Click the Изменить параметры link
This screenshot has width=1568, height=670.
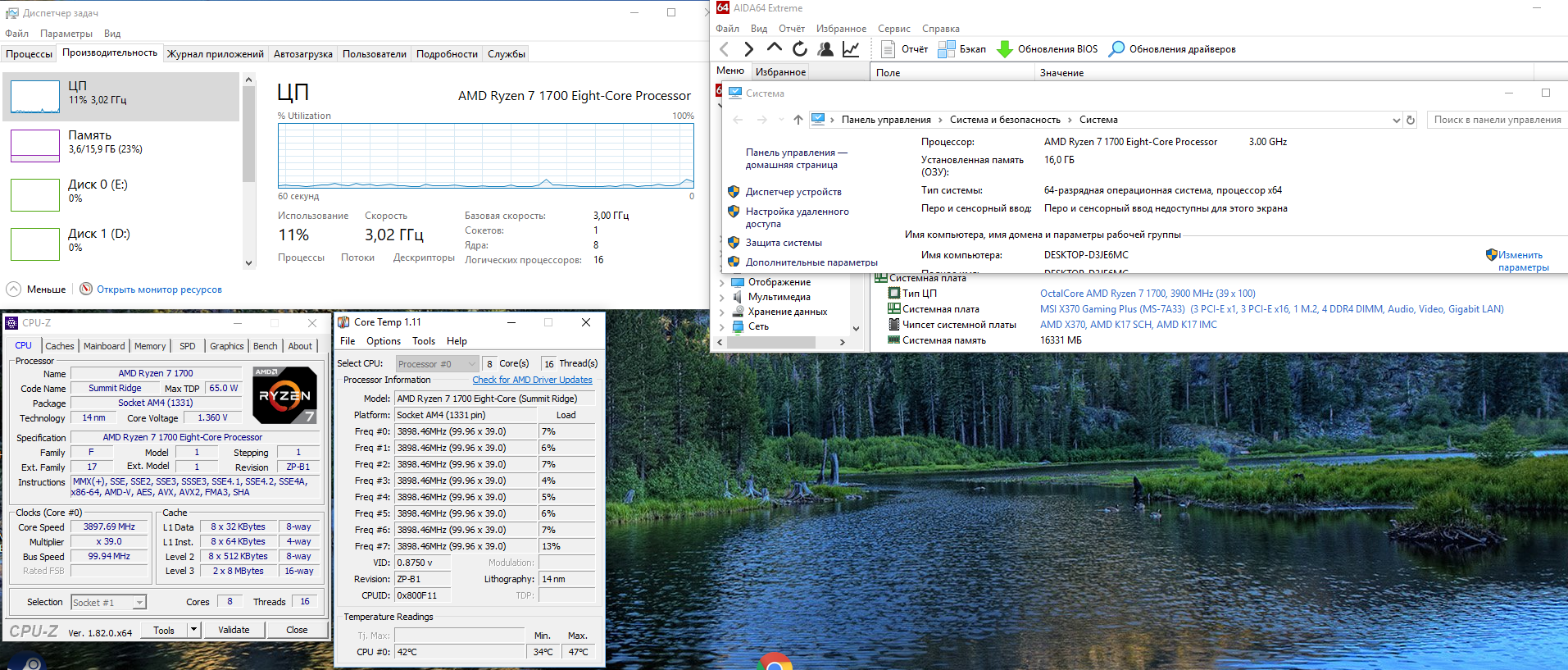pyautogui.click(x=1523, y=261)
